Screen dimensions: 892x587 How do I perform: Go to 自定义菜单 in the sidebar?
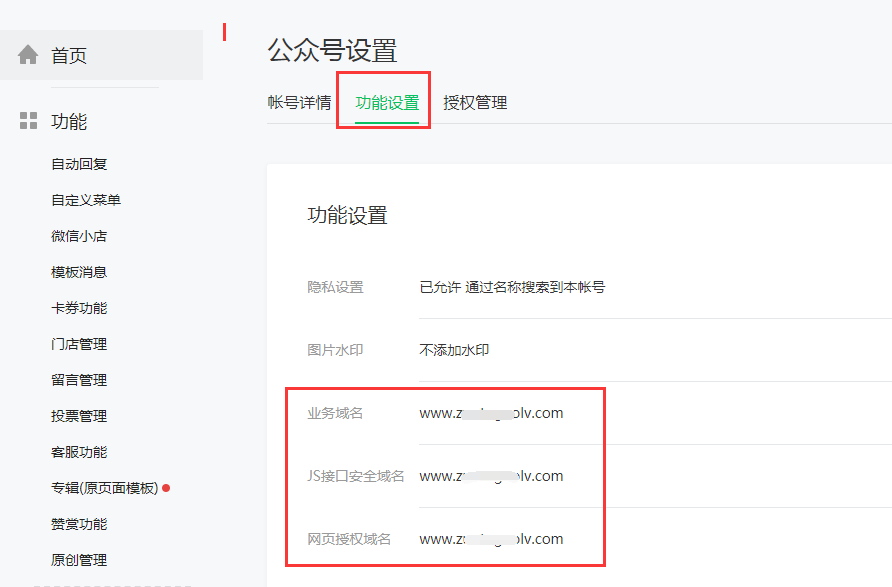tap(86, 200)
